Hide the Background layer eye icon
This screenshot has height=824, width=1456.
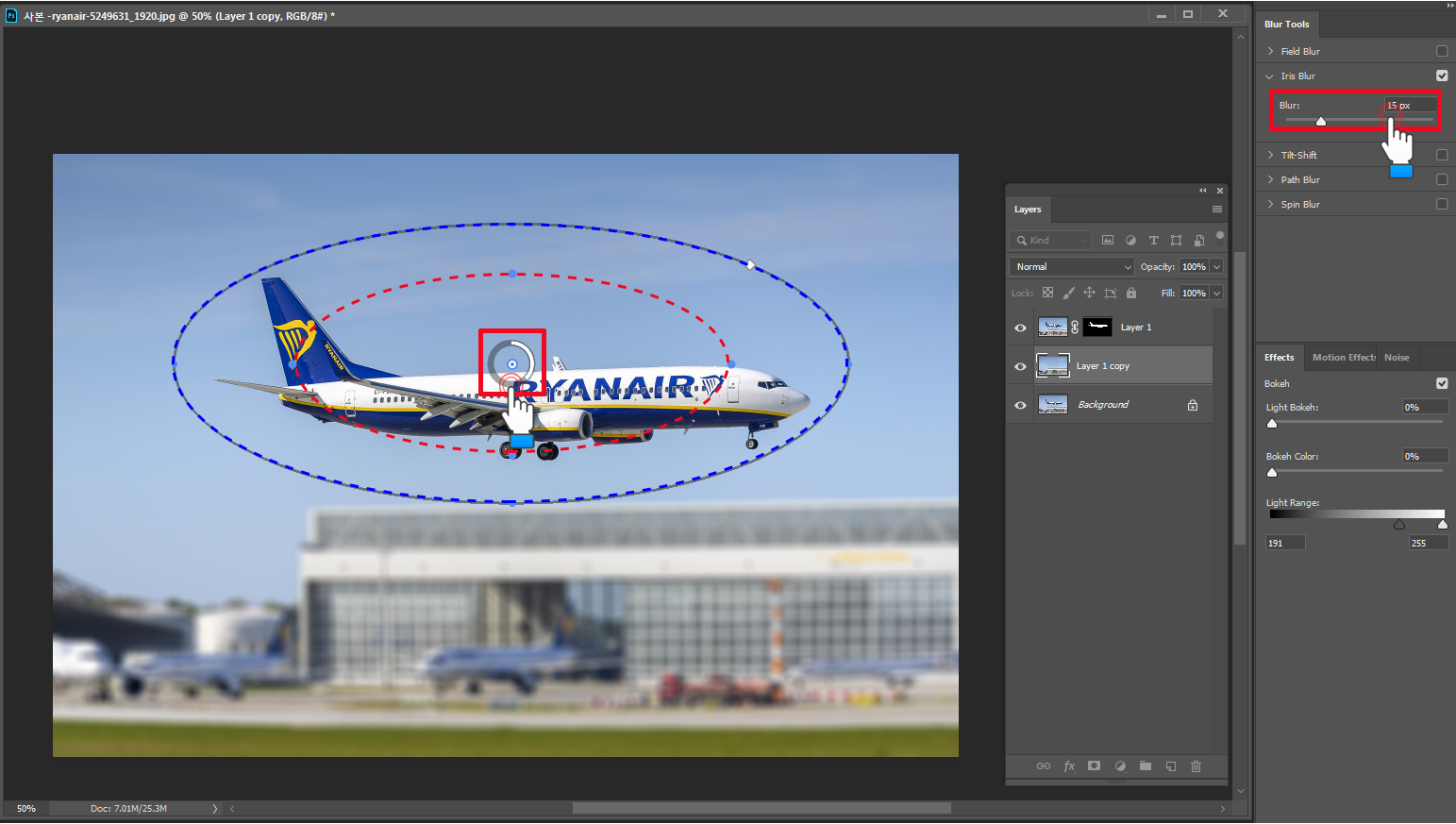pyautogui.click(x=1020, y=405)
